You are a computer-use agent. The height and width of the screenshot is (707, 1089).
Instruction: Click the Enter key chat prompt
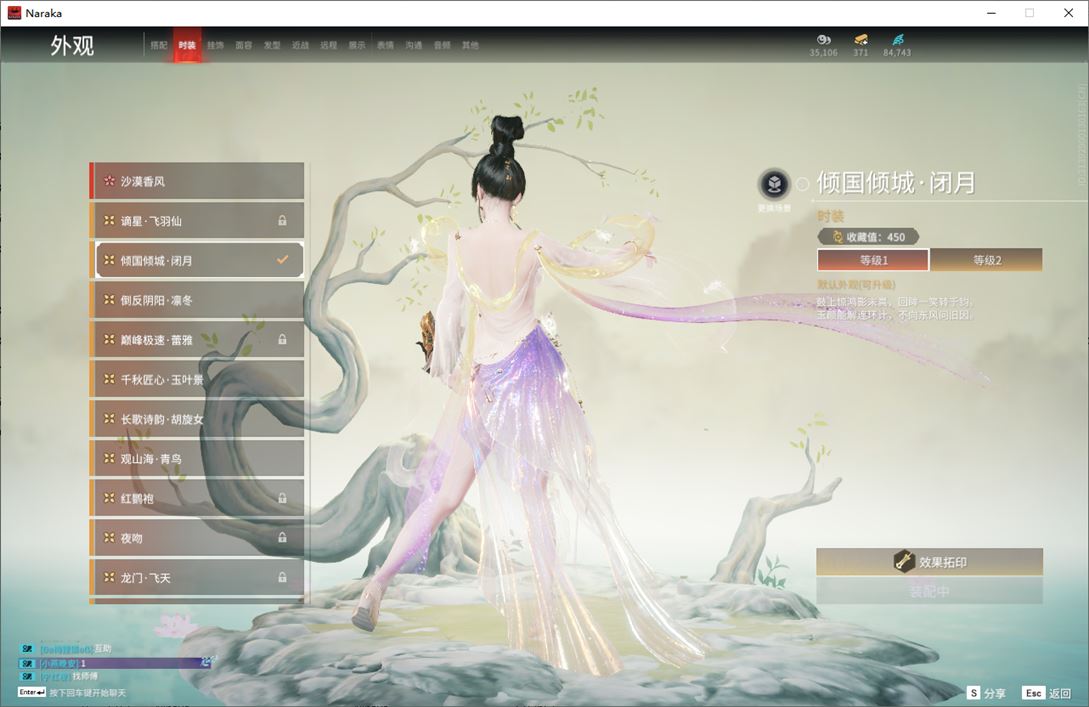click(x=72, y=692)
